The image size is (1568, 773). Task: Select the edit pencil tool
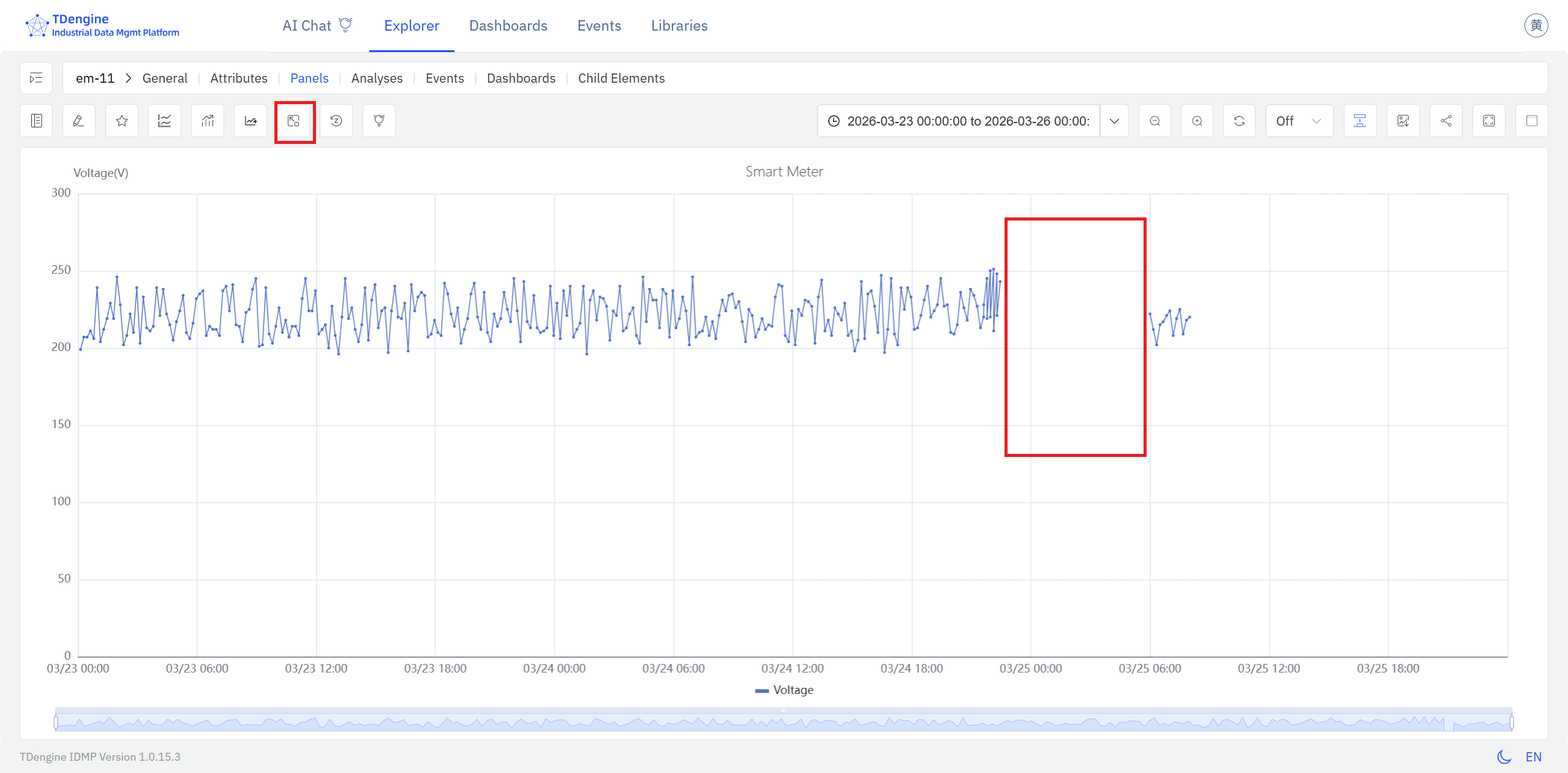(78, 121)
